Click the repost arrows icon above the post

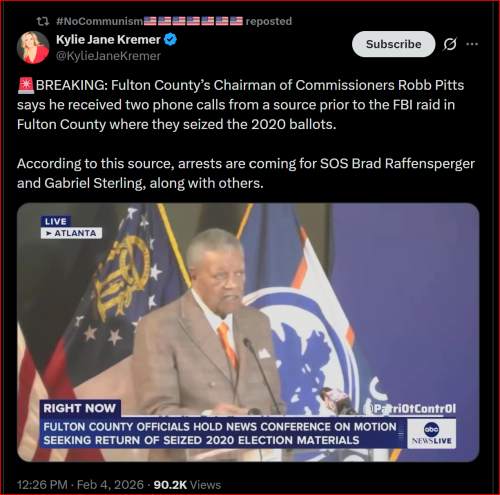pos(43,22)
